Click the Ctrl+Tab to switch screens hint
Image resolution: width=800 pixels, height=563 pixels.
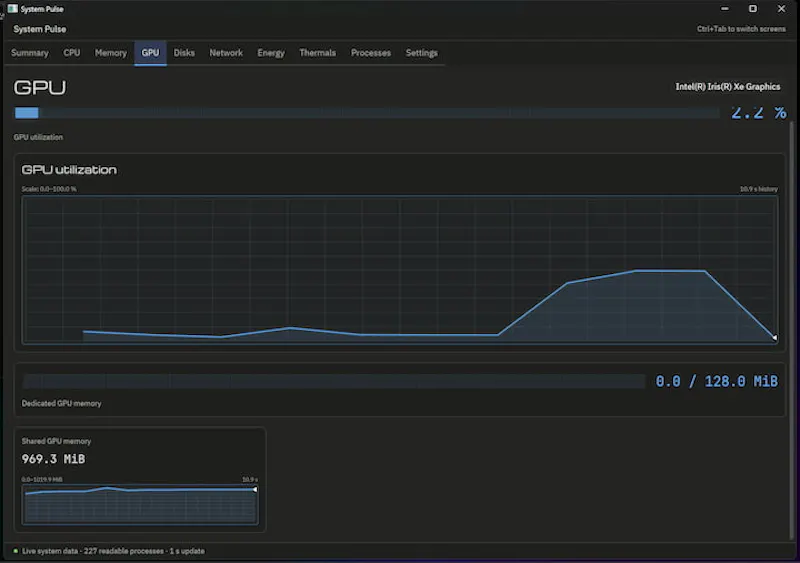click(x=741, y=29)
